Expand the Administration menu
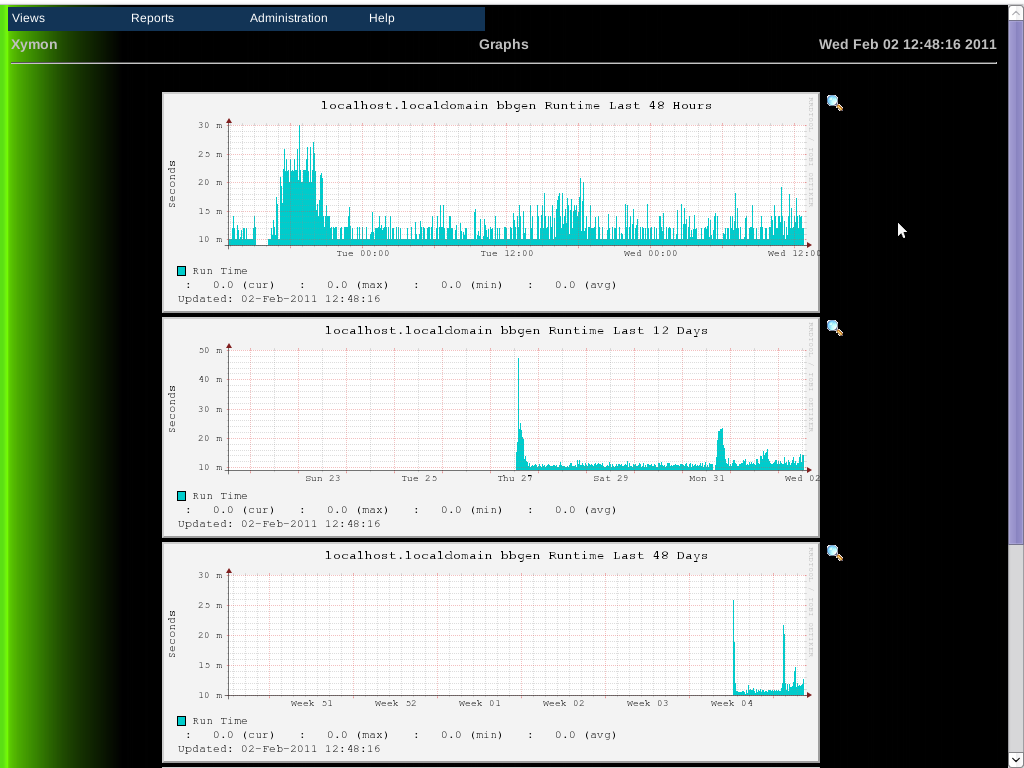 (x=288, y=18)
